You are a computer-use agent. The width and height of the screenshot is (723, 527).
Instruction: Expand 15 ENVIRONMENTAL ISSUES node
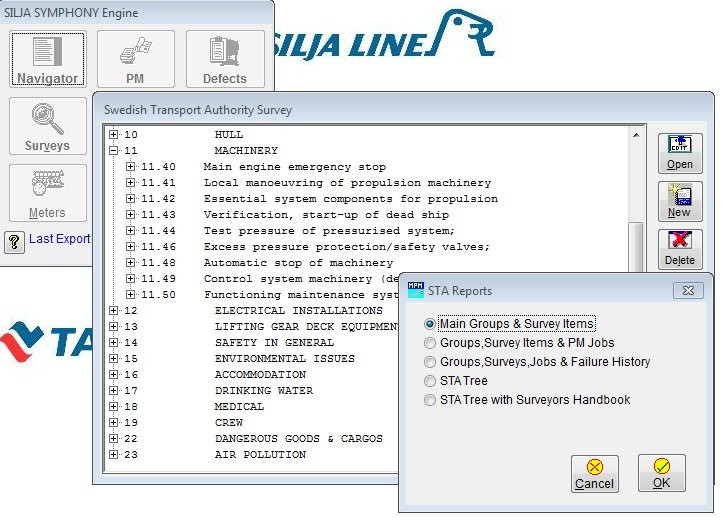pos(113,358)
